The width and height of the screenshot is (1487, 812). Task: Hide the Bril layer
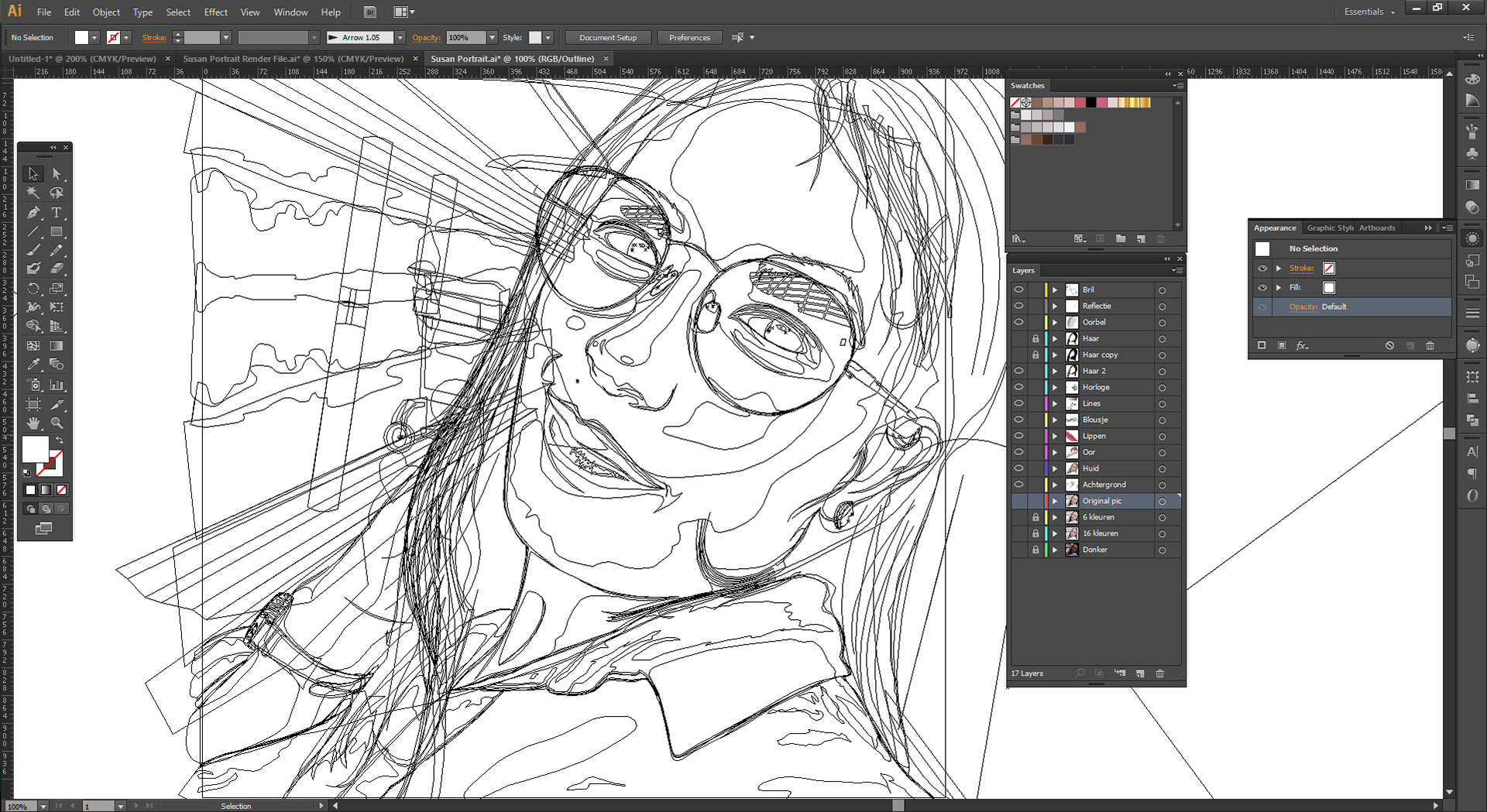click(1018, 290)
